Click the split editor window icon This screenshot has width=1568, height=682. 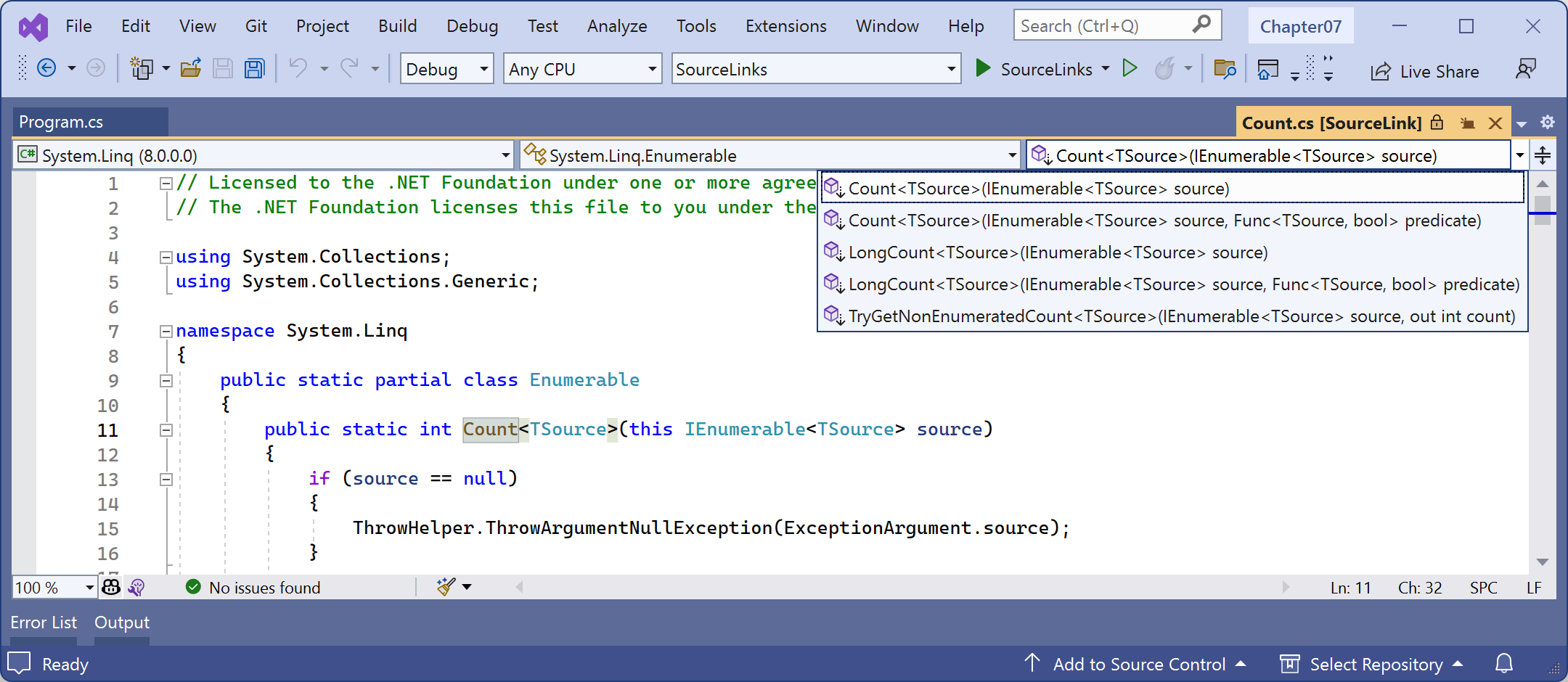1543,155
